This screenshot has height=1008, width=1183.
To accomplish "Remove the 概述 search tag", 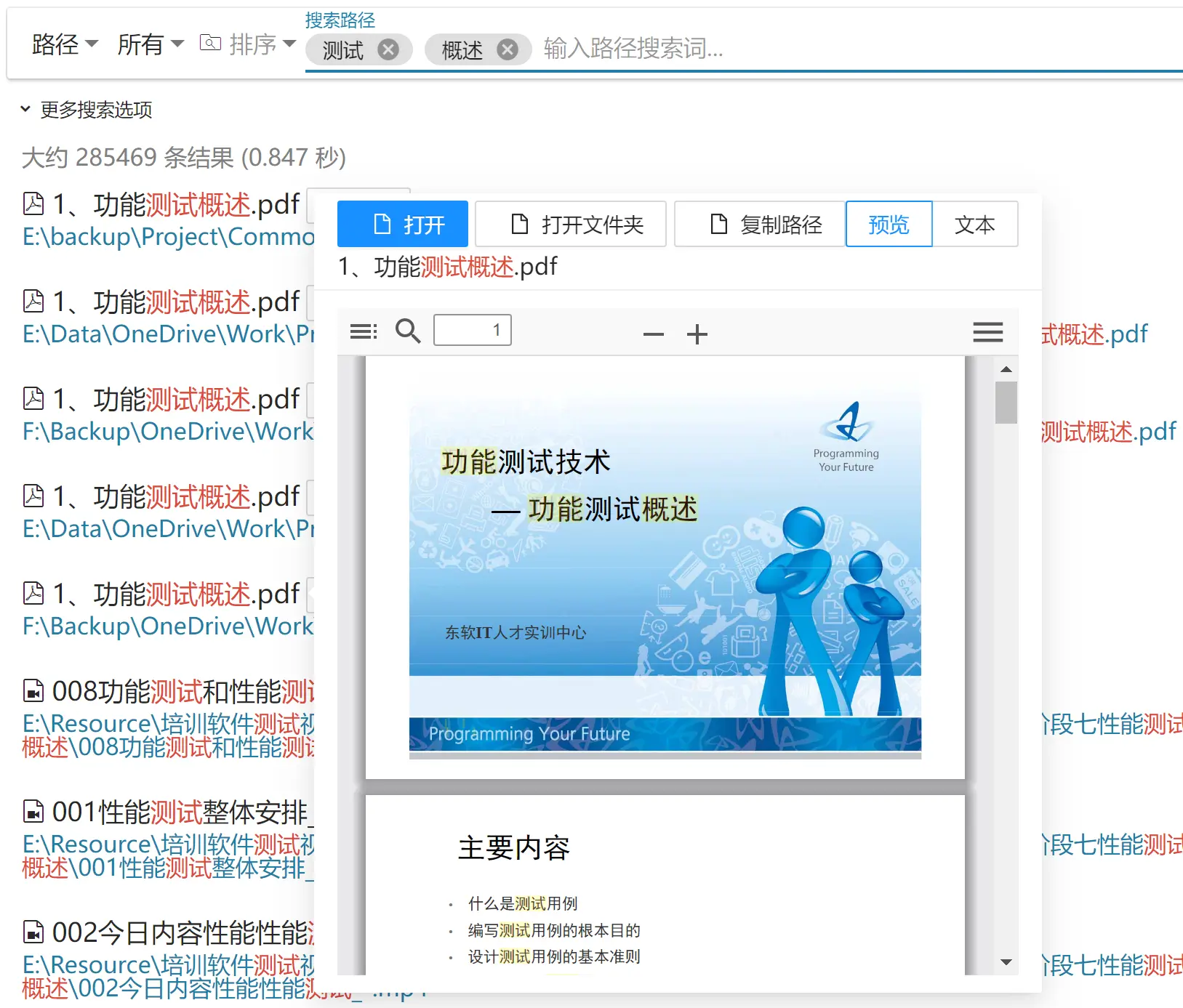I will [507, 49].
